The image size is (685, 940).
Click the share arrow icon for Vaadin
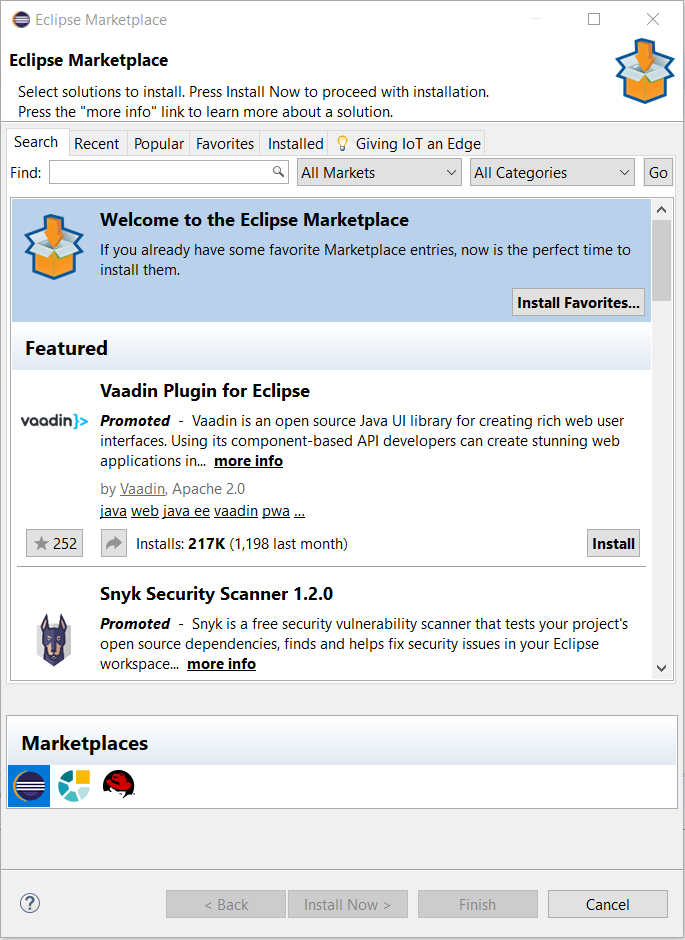tap(114, 544)
